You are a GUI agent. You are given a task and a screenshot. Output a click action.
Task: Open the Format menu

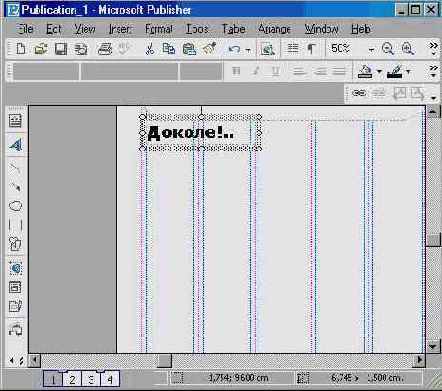[159, 29]
